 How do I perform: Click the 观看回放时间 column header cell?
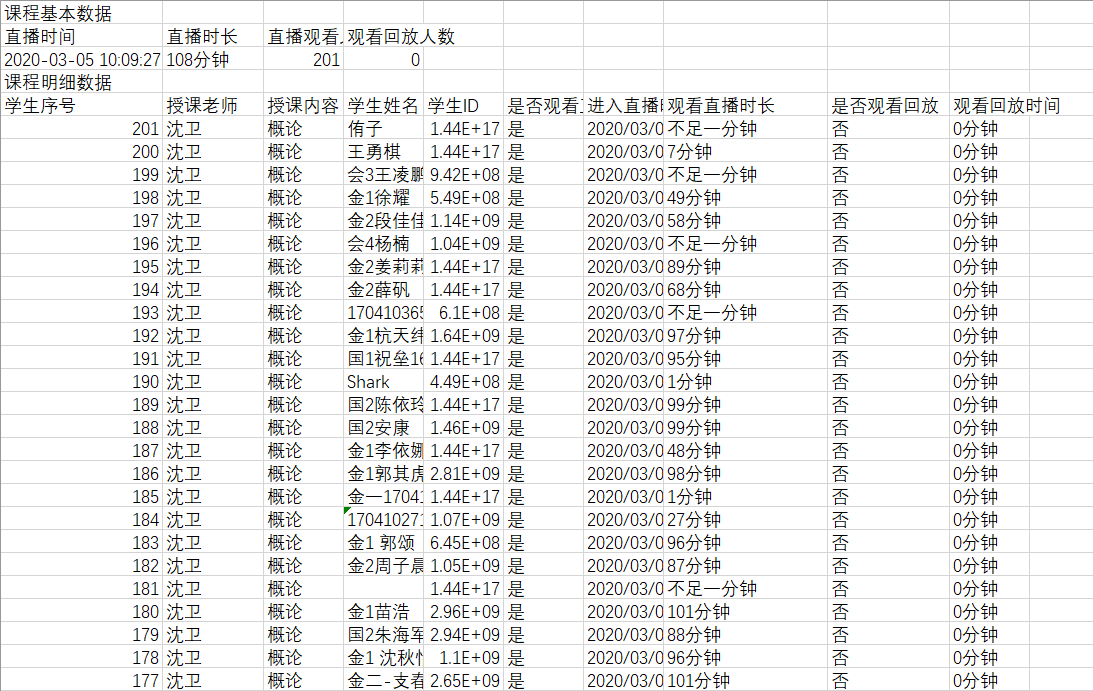1006,106
